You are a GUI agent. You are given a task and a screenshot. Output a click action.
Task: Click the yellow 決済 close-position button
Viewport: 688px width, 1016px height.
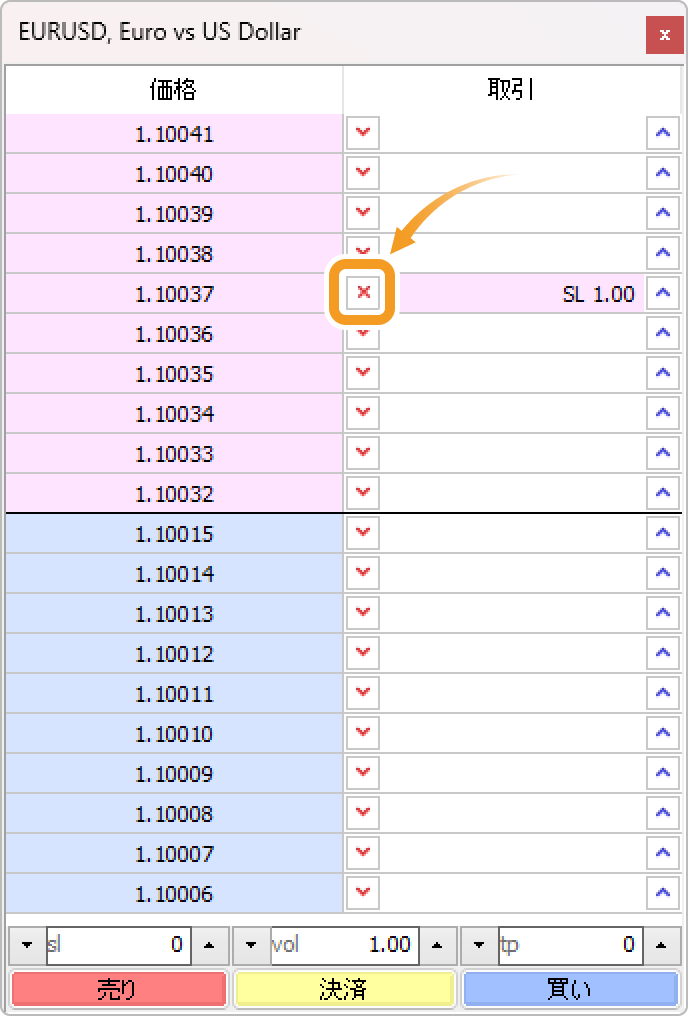tap(344, 989)
